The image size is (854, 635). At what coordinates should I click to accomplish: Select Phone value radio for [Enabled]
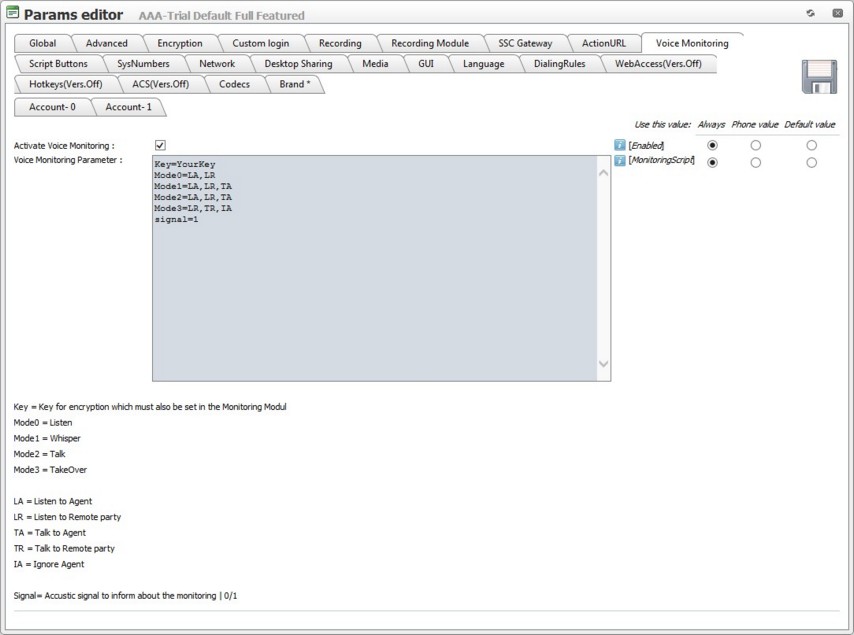[755, 145]
